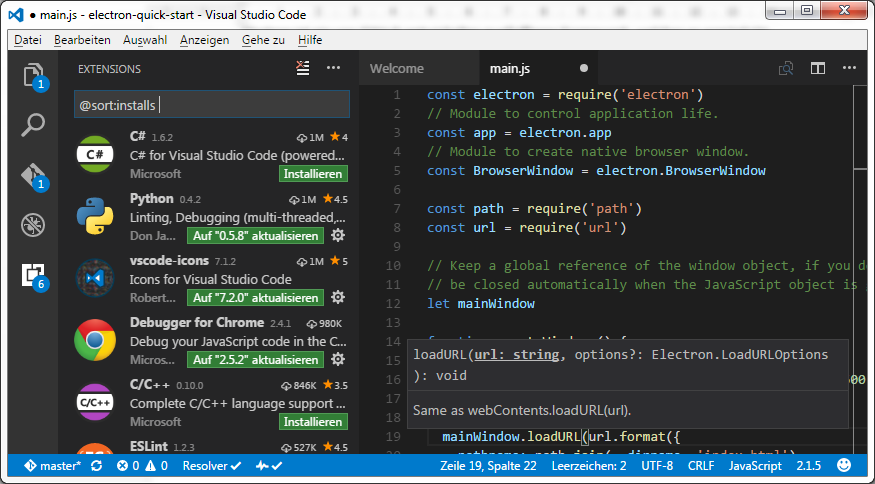This screenshot has height=484, width=875.
Task: Open the Debugger for Chrome title
Action: (196, 323)
